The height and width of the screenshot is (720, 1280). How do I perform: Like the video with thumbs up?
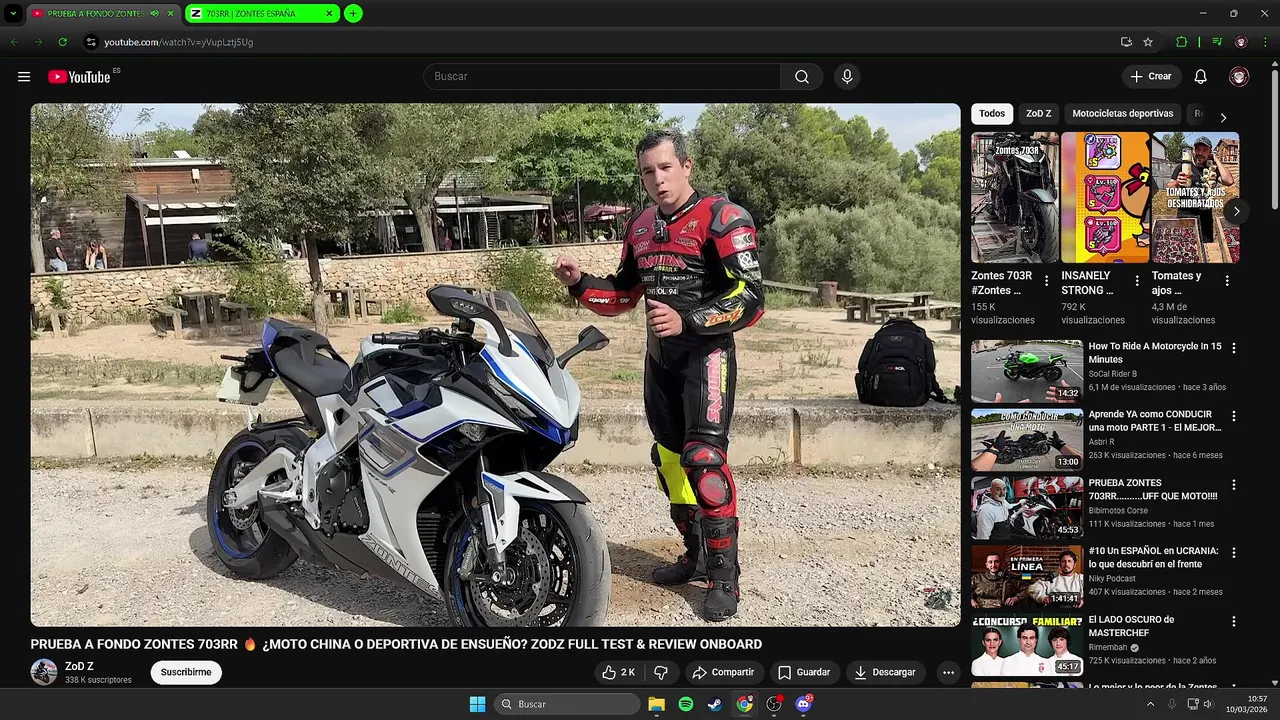618,672
